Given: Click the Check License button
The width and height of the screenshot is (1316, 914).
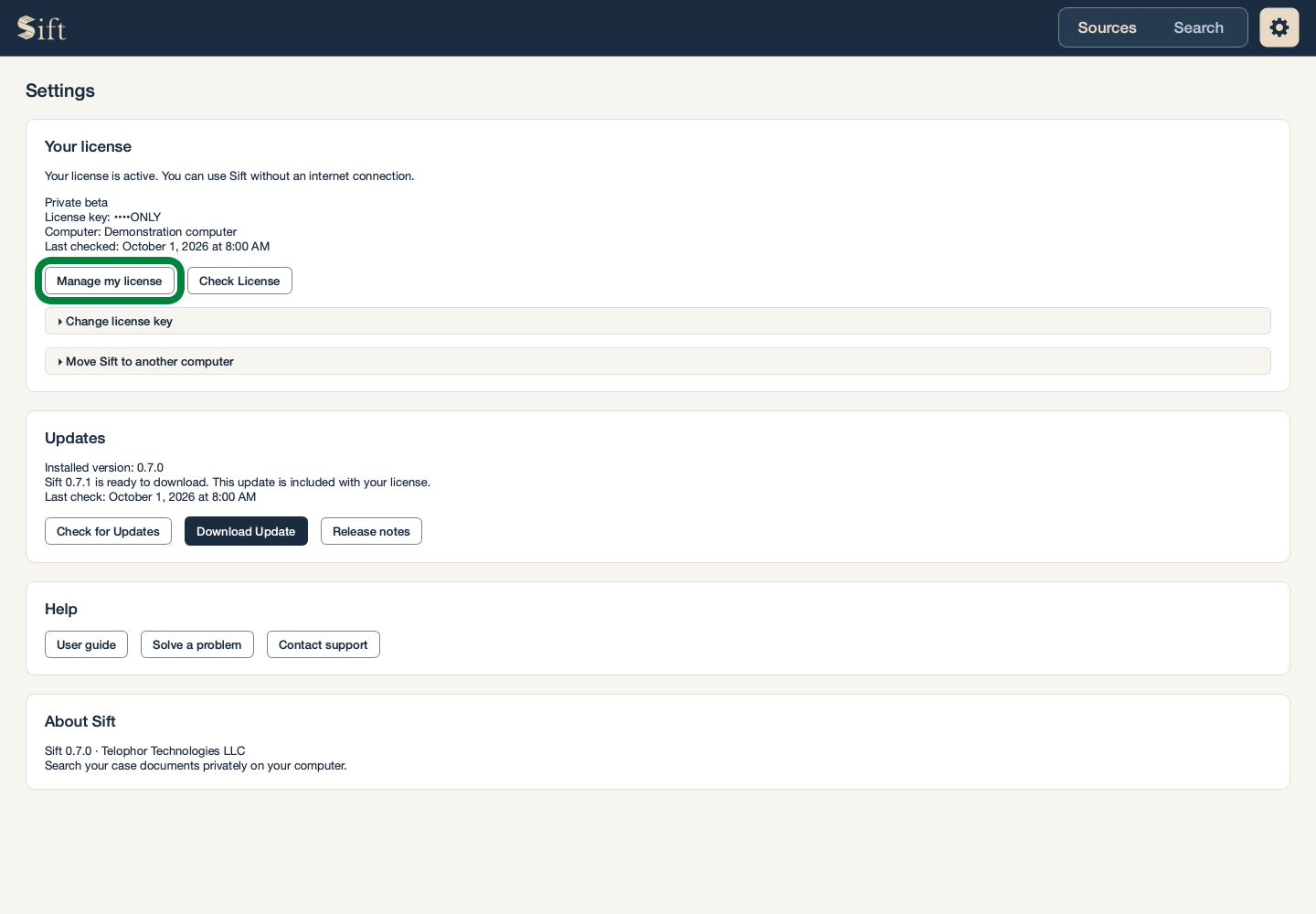Looking at the screenshot, I should point(239,281).
